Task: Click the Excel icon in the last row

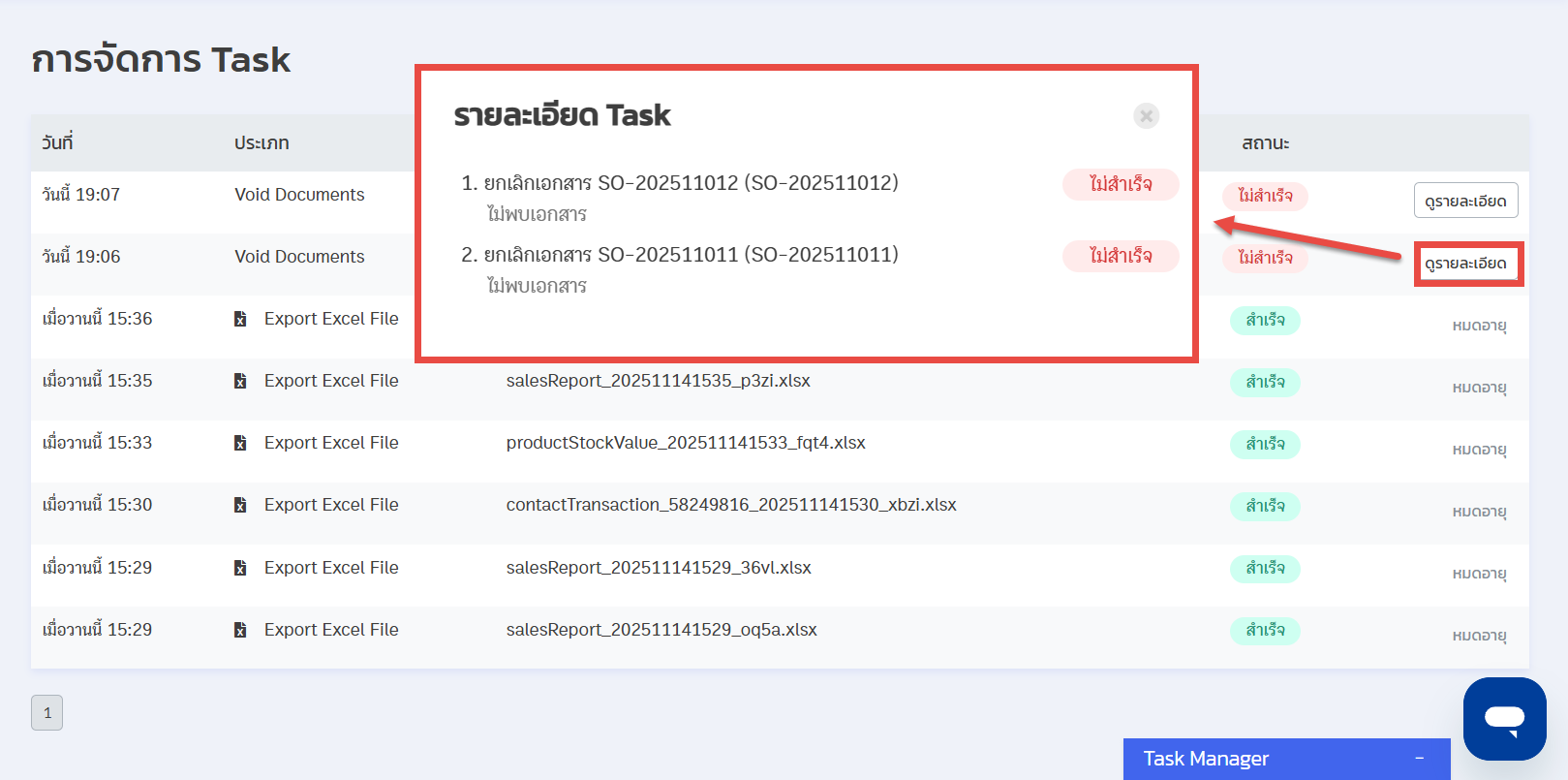Action: 240,630
